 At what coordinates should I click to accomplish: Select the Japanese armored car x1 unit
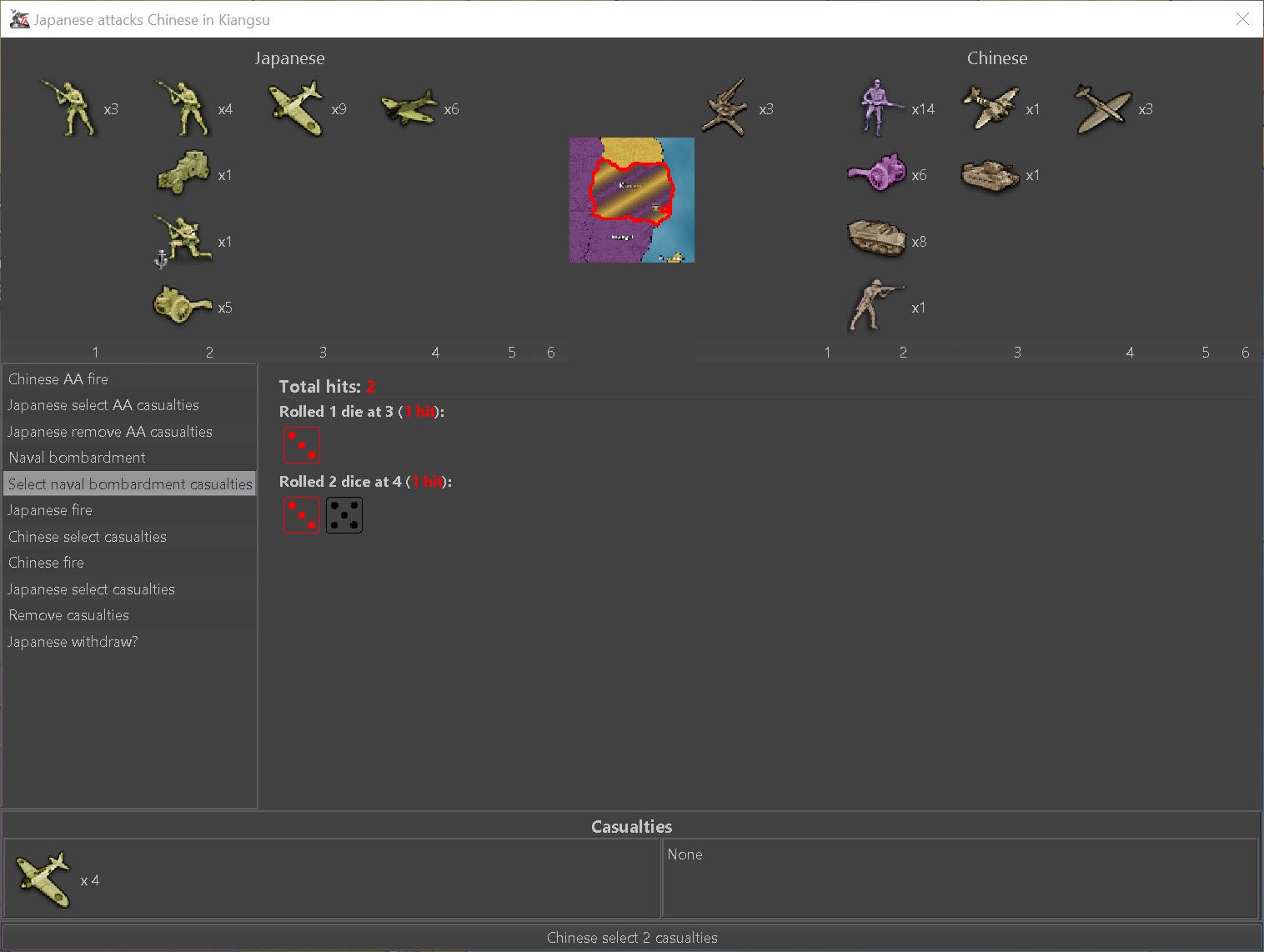click(x=183, y=174)
